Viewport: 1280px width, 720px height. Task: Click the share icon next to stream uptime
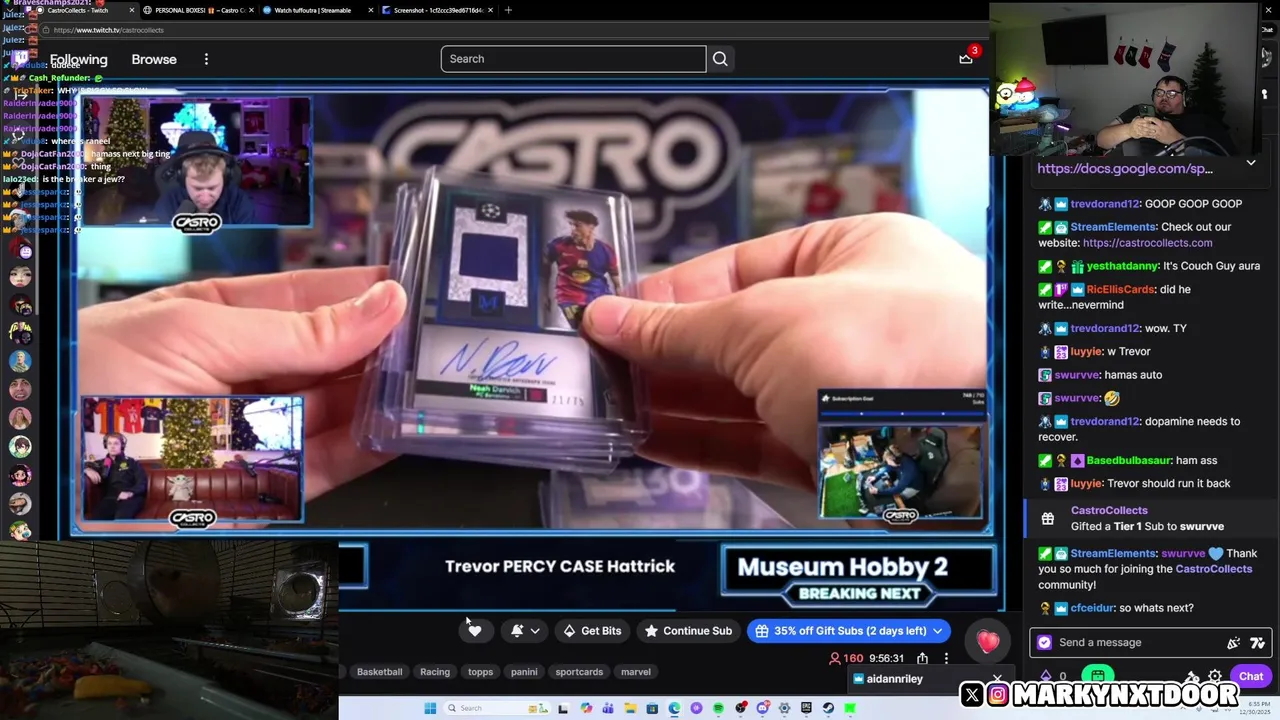(922, 659)
